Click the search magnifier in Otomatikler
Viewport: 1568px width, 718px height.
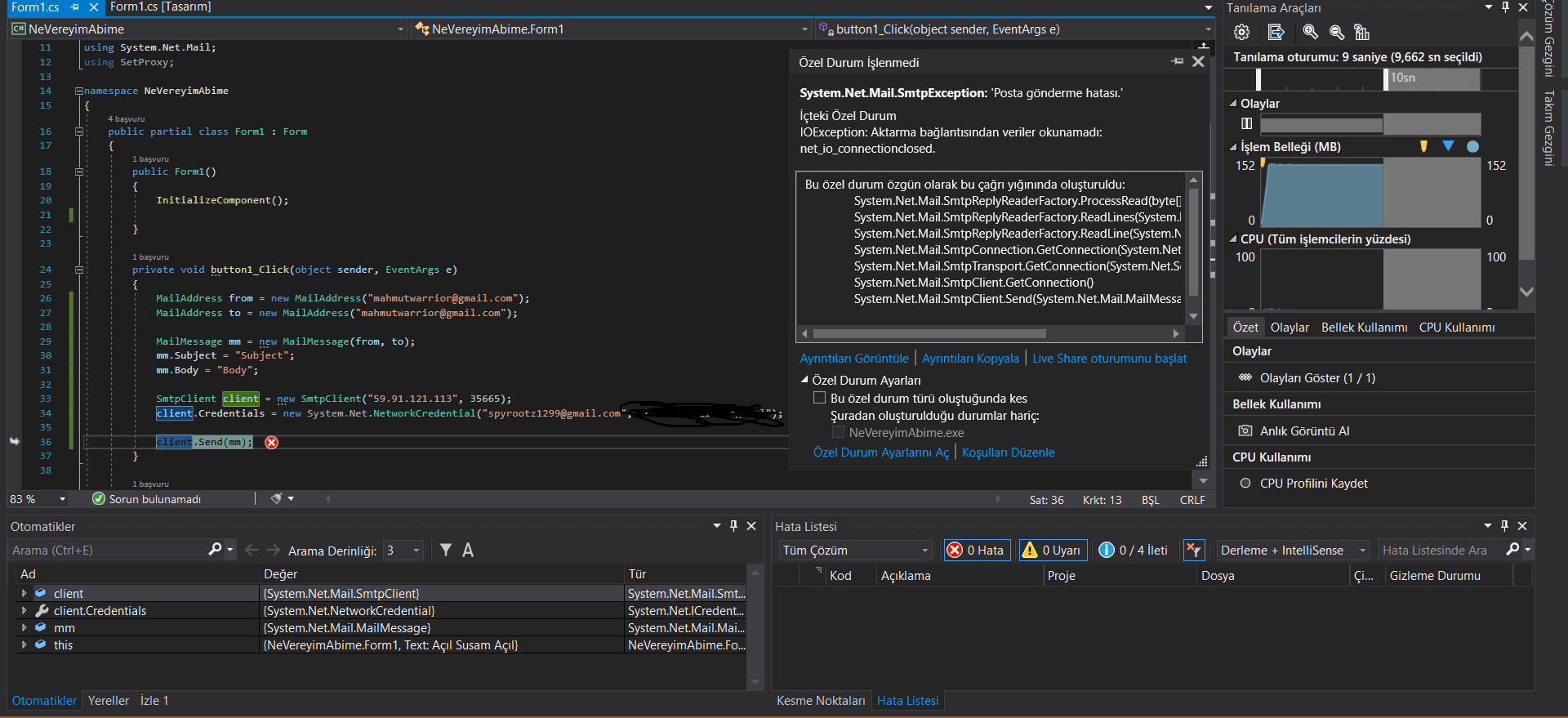click(215, 550)
